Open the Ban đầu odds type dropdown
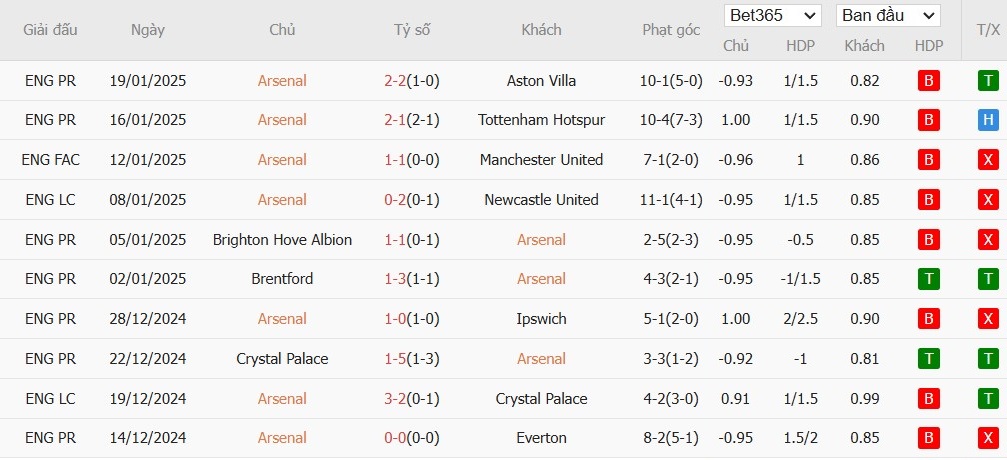Screen dimensions: 1007x460 pos(888,15)
